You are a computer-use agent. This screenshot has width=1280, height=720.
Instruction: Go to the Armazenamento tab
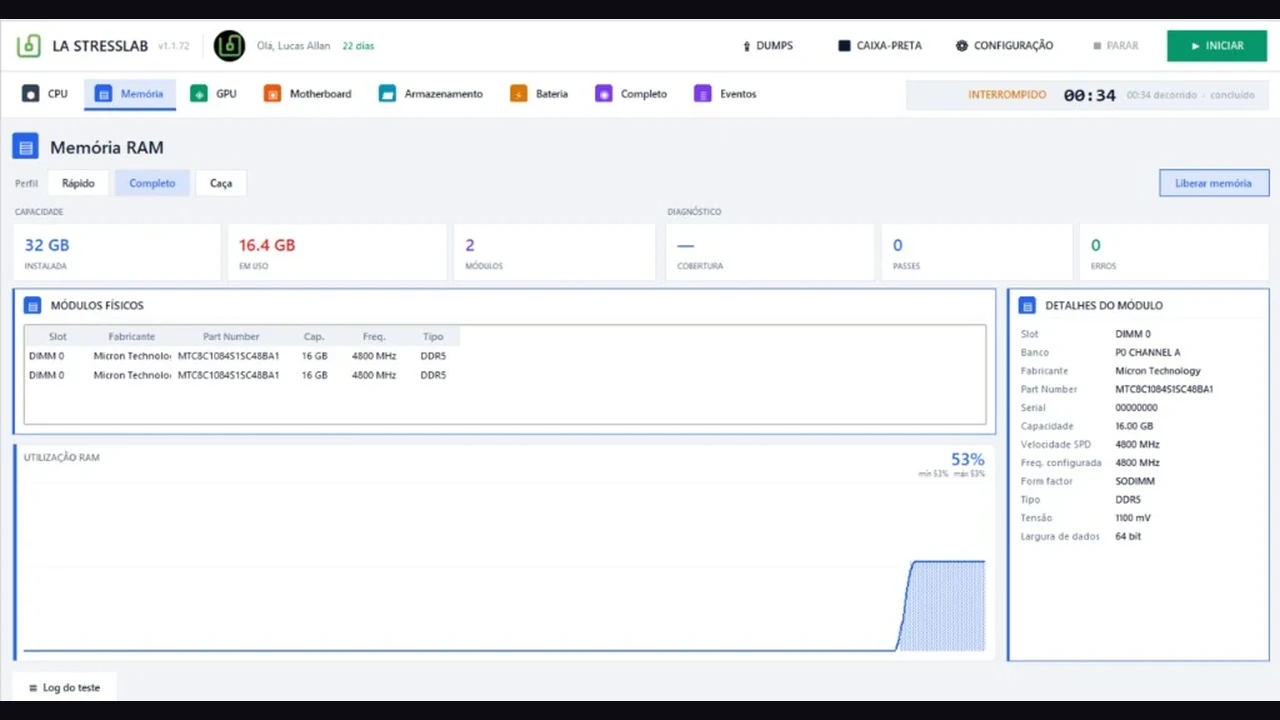point(431,94)
